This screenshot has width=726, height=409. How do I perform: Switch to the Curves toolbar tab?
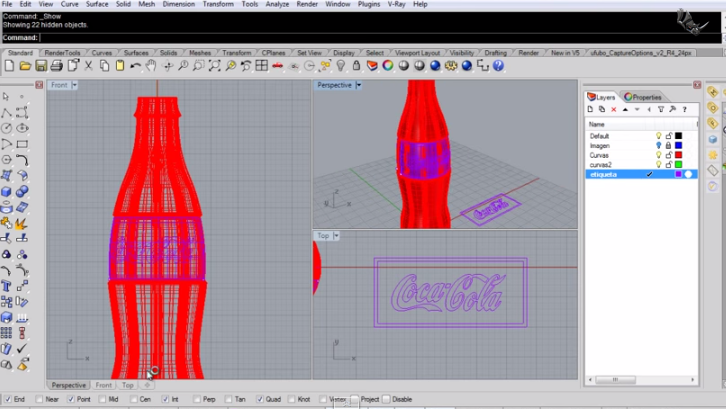[101, 53]
